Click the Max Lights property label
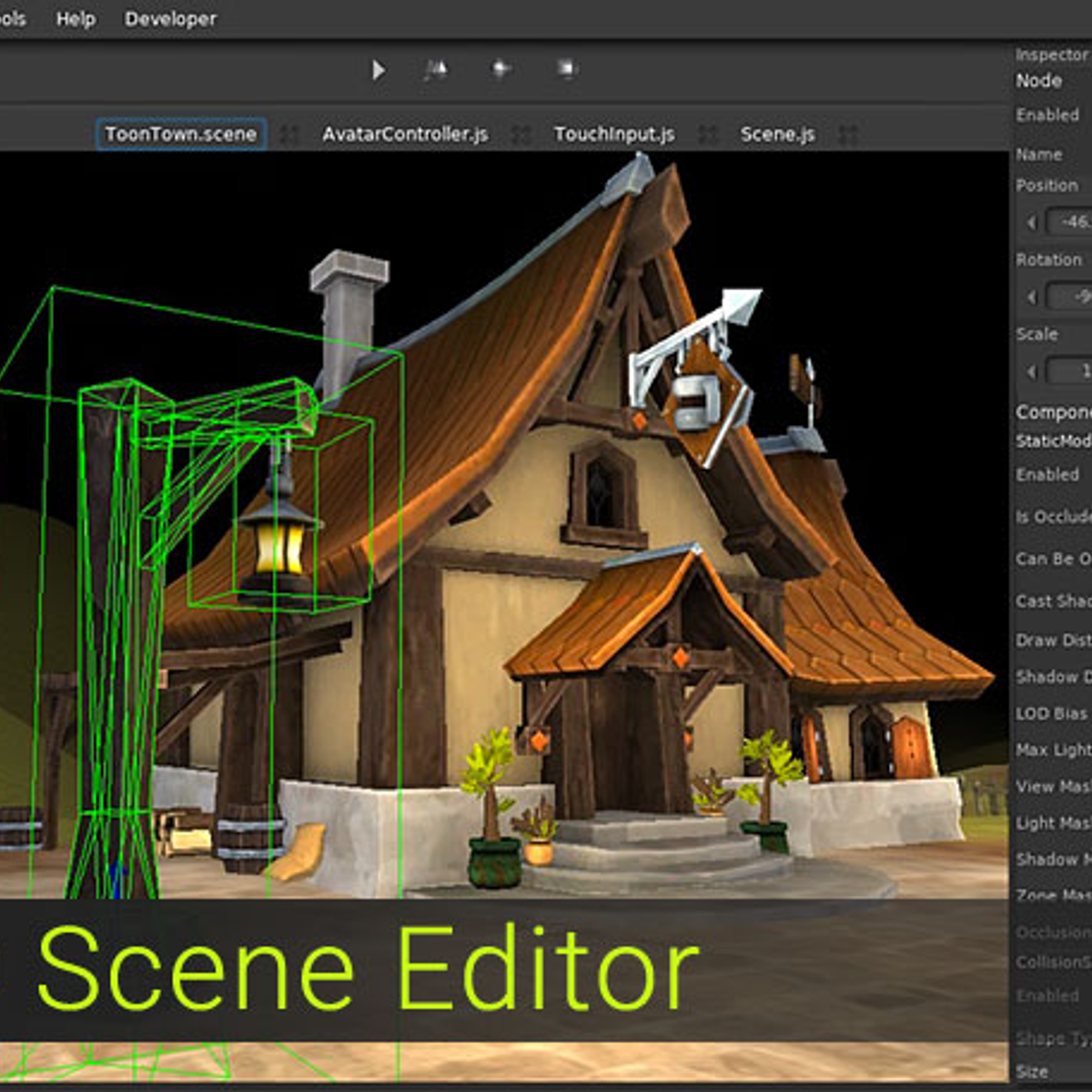1092x1092 pixels. pos(1054,750)
